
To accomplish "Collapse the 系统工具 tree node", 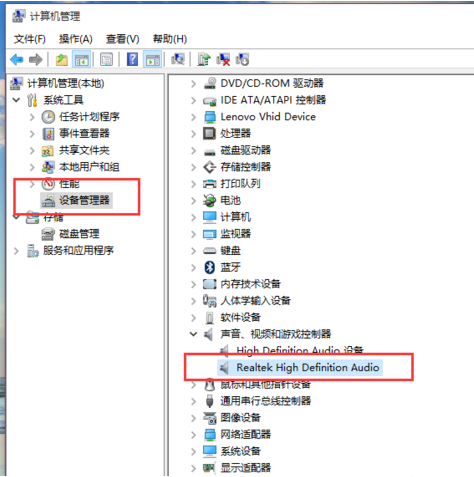I will (16, 100).
